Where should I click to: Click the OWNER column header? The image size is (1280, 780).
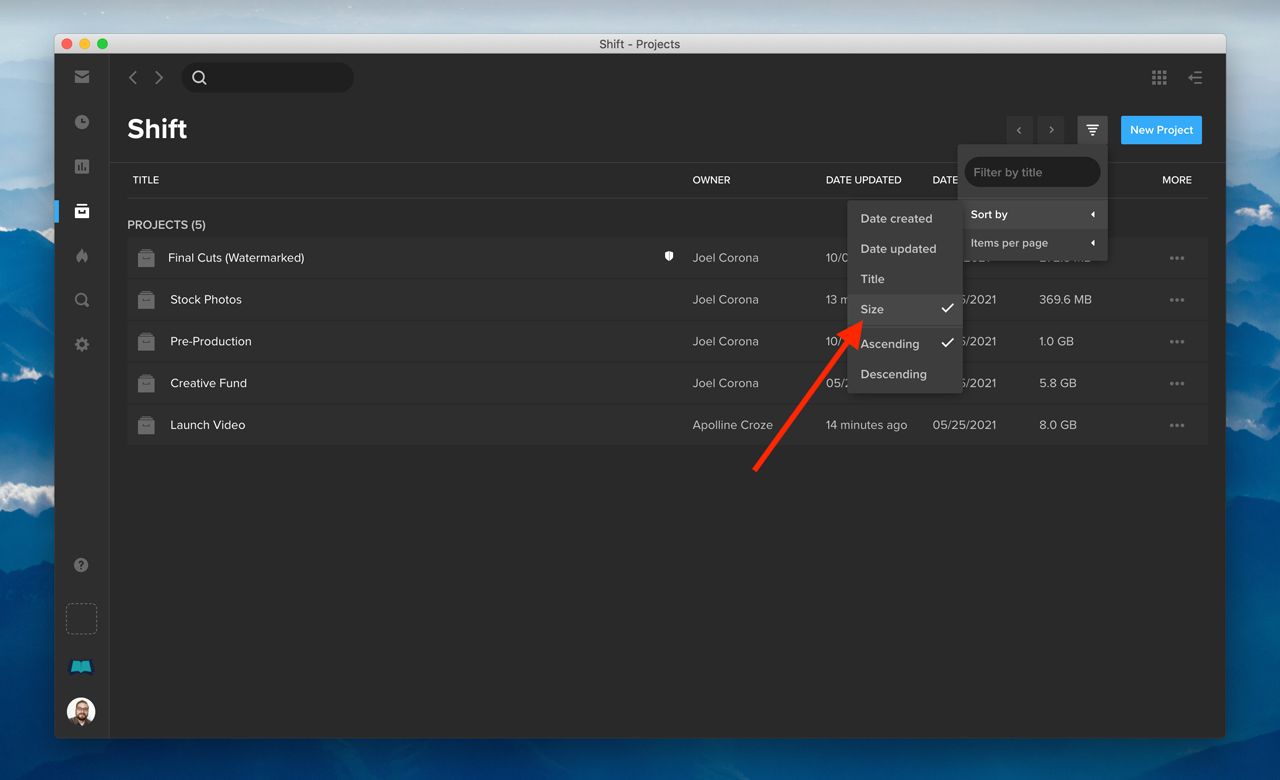[711, 180]
